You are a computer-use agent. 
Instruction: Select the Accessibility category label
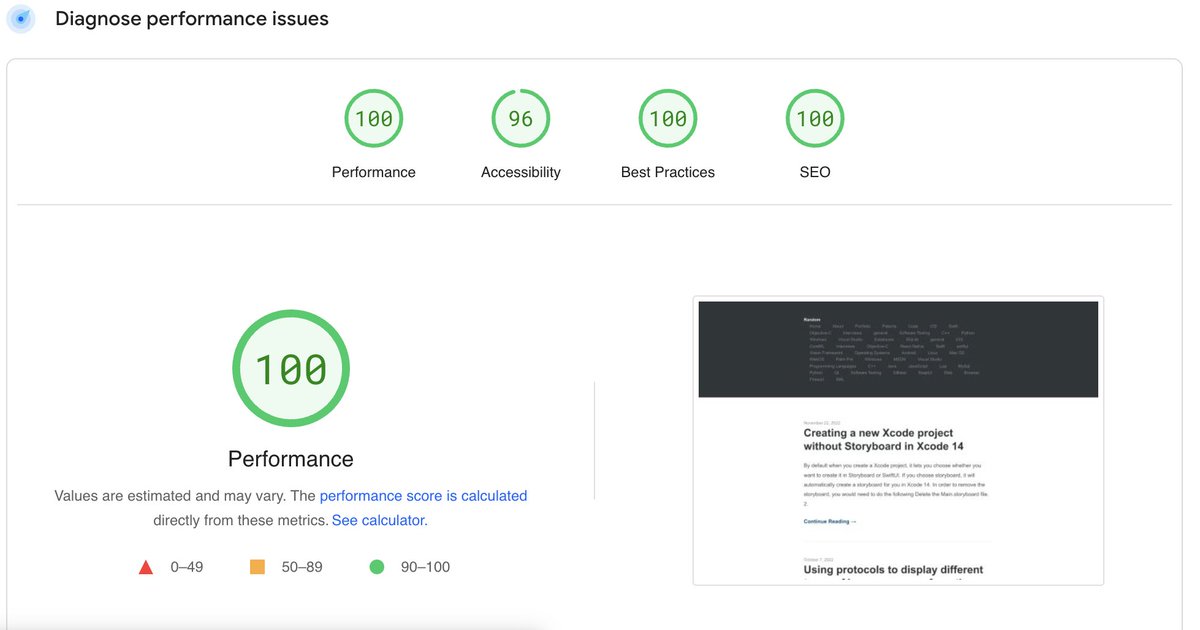point(520,171)
